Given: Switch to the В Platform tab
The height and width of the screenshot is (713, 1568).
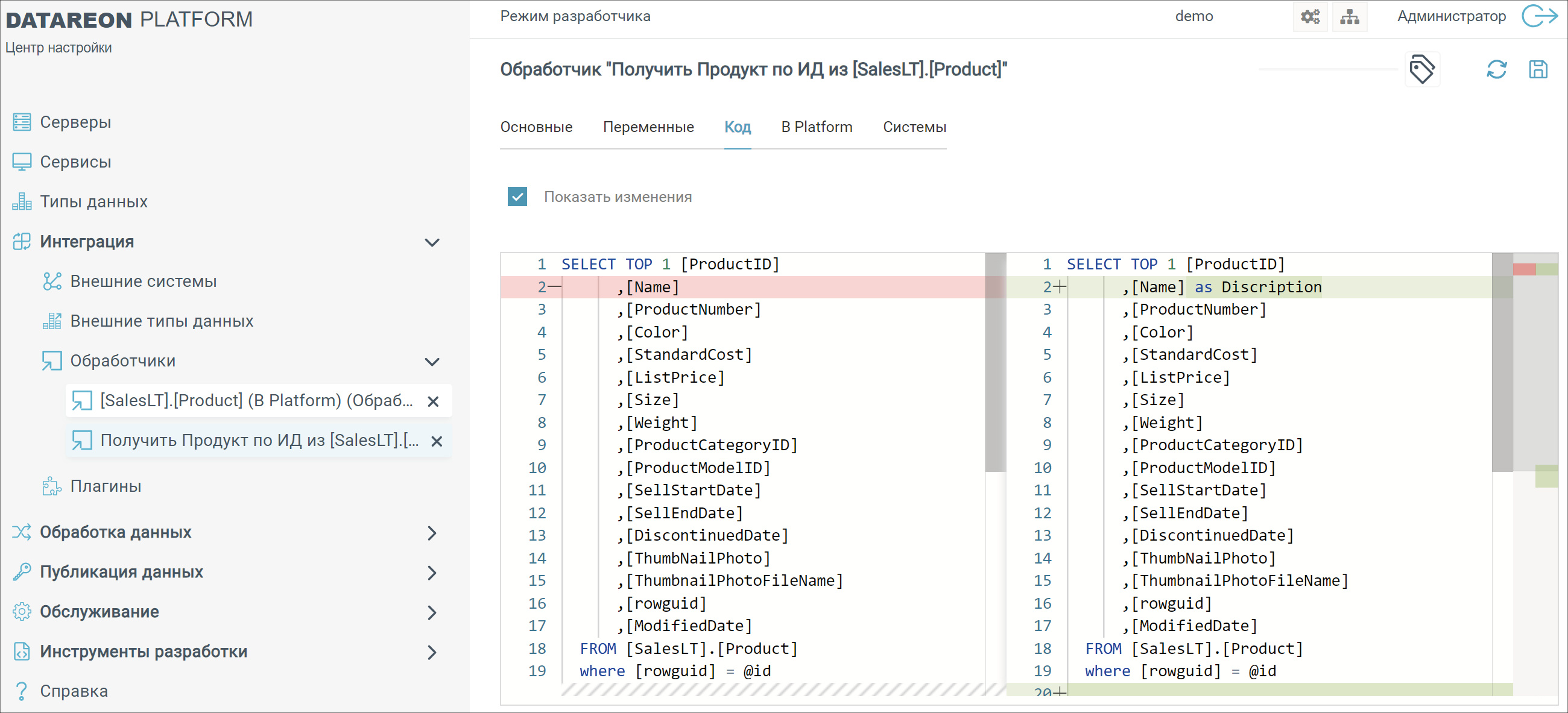Looking at the screenshot, I should [x=816, y=127].
